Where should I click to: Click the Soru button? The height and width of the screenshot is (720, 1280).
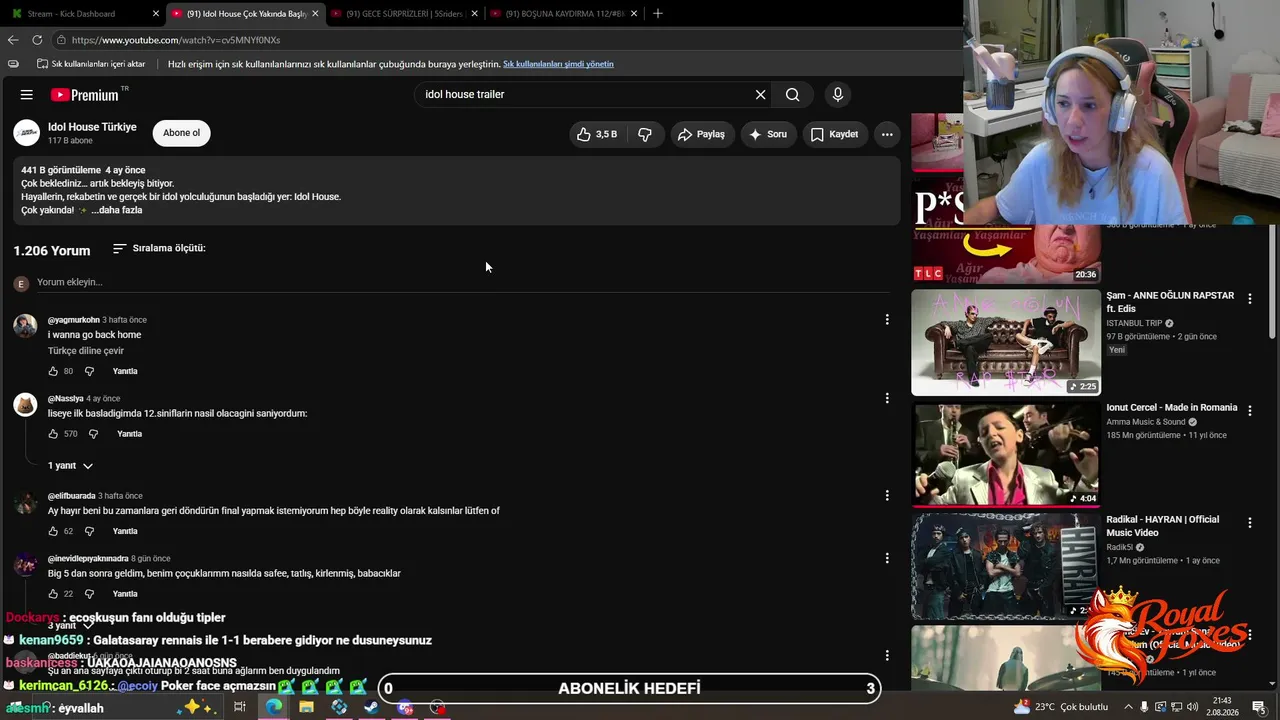click(768, 134)
